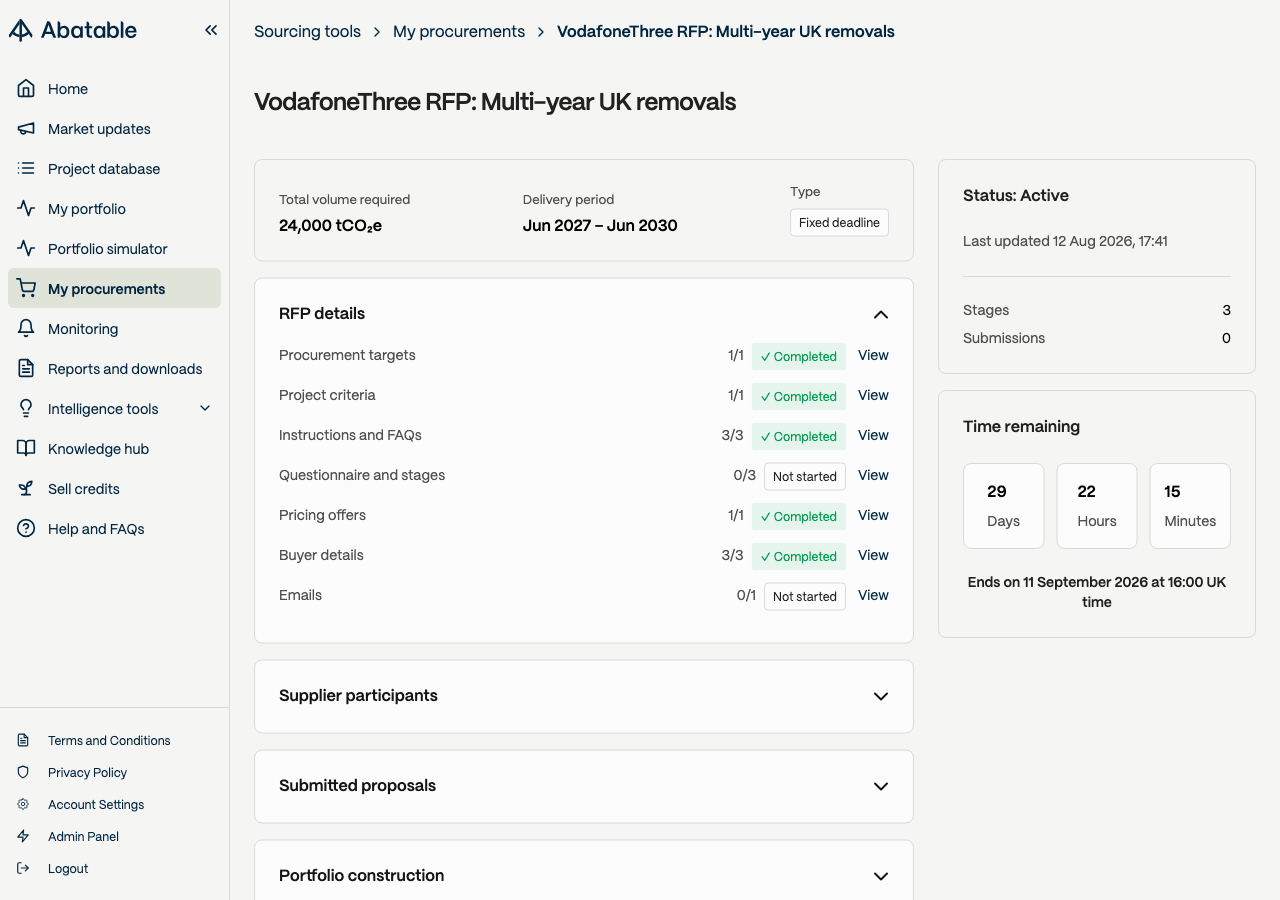Viewport: 1280px width, 900px height.
Task: Open Home in the sidebar
Action: pos(114,89)
